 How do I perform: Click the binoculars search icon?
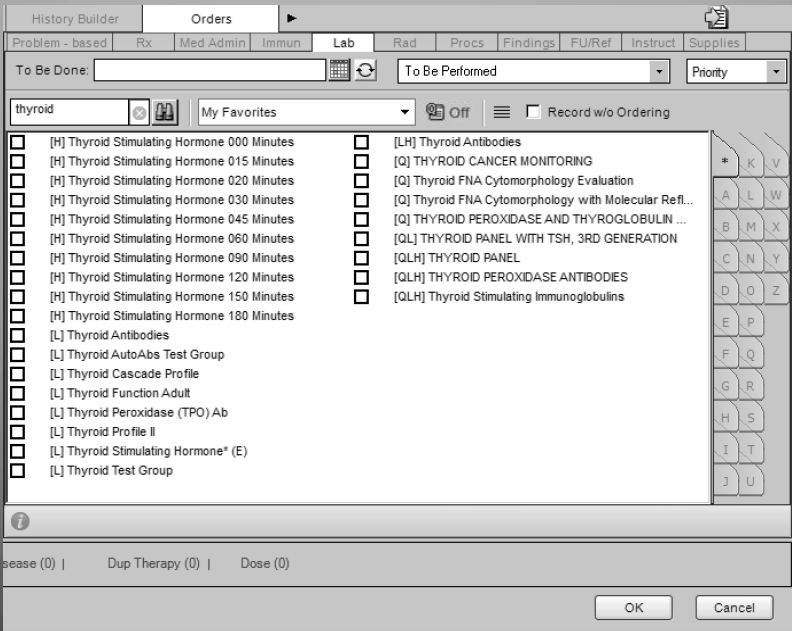click(166, 113)
